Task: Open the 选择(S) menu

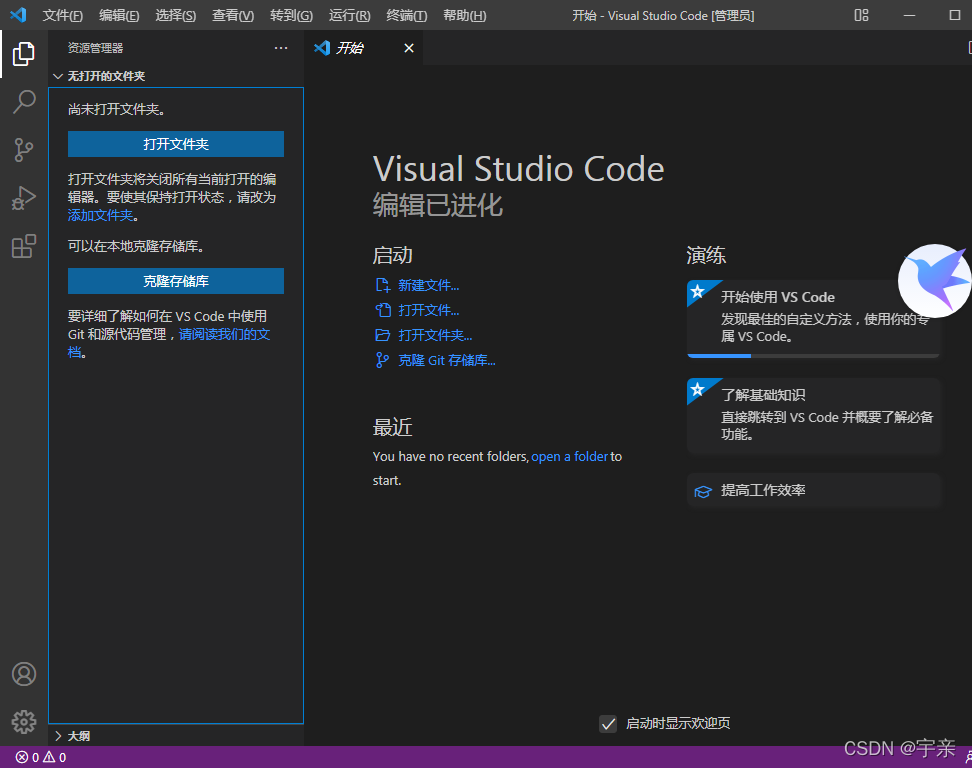Action: tap(175, 15)
